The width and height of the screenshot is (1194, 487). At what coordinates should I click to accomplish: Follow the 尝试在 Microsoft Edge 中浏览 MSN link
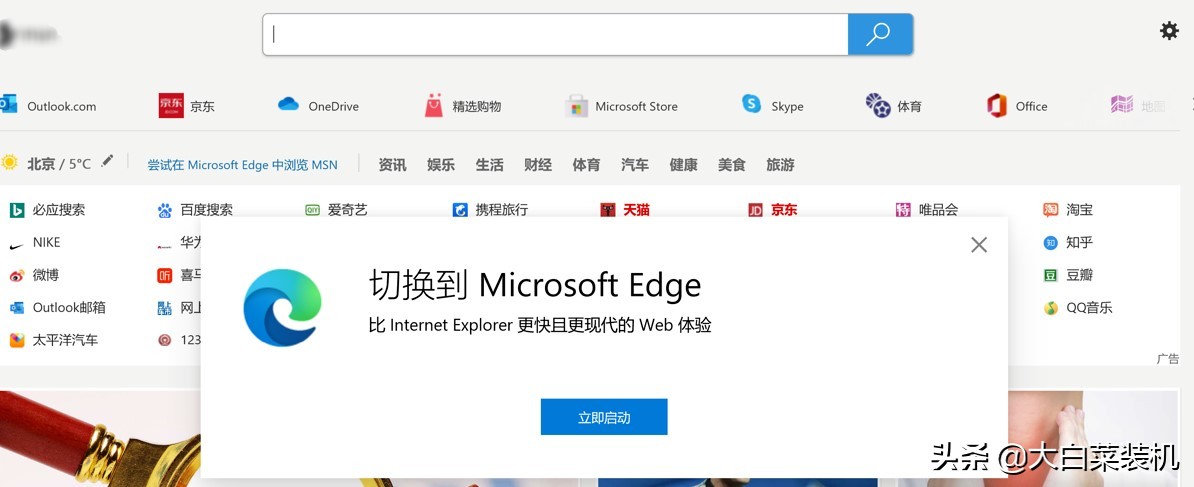tap(243, 165)
